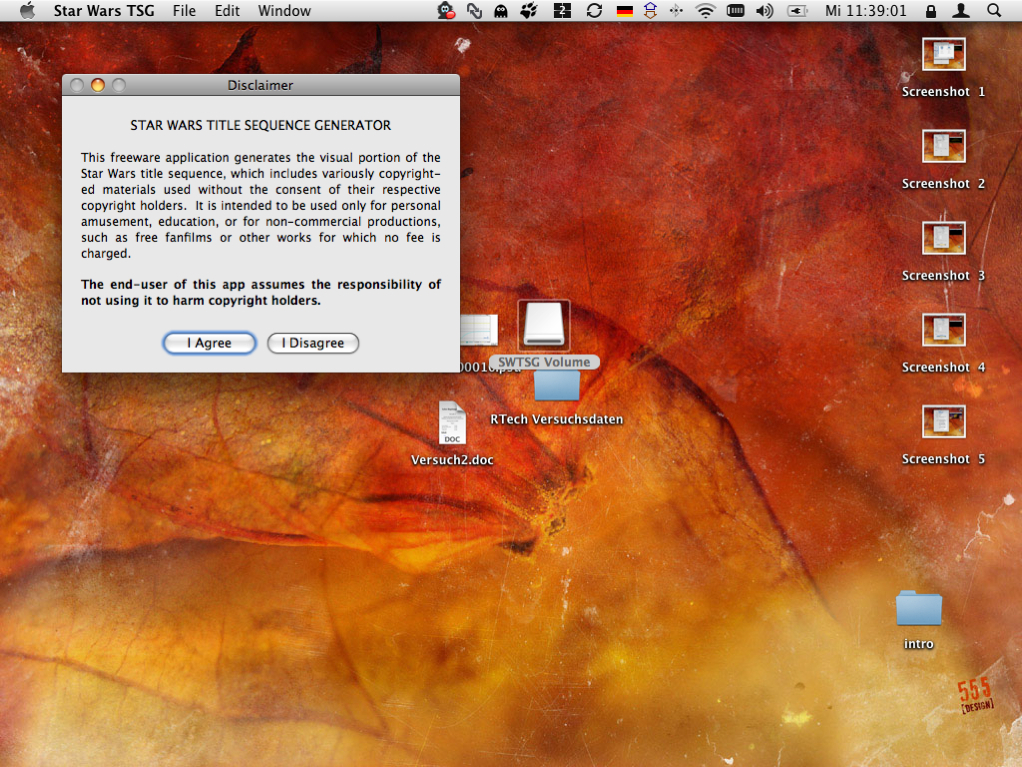Click the up-down arrows house icon

pyautogui.click(x=650, y=10)
